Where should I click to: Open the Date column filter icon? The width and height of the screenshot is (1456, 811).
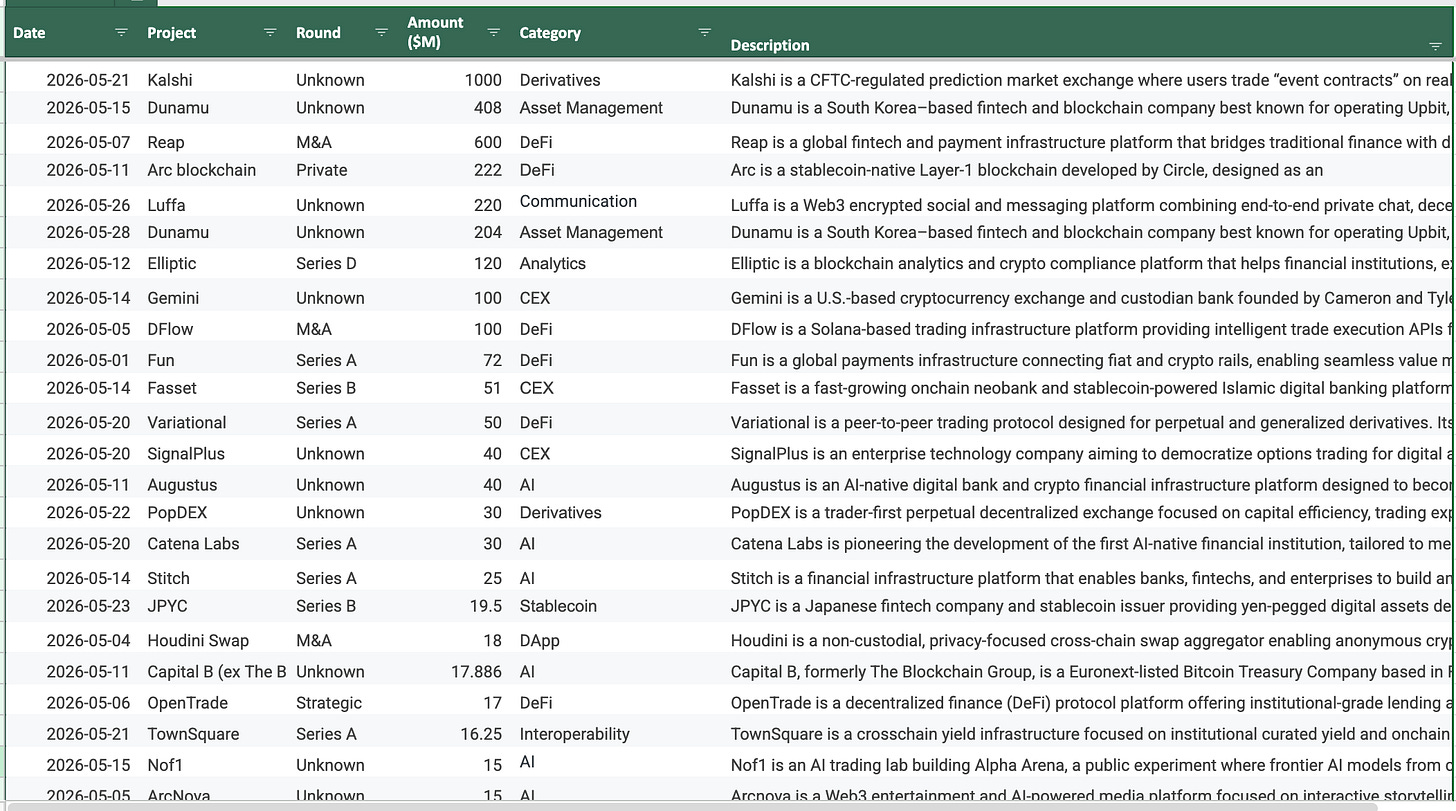pos(121,32)
